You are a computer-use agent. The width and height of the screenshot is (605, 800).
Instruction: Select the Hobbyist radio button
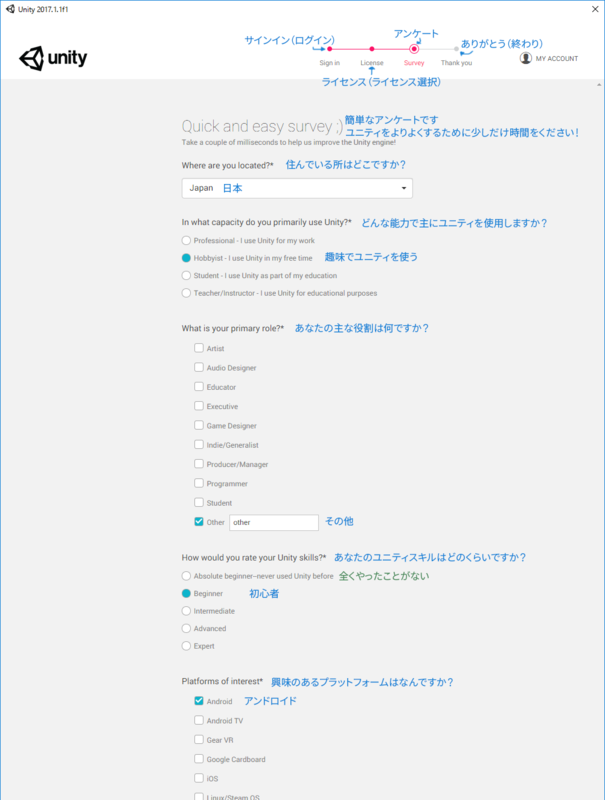[x=186, y=258]
